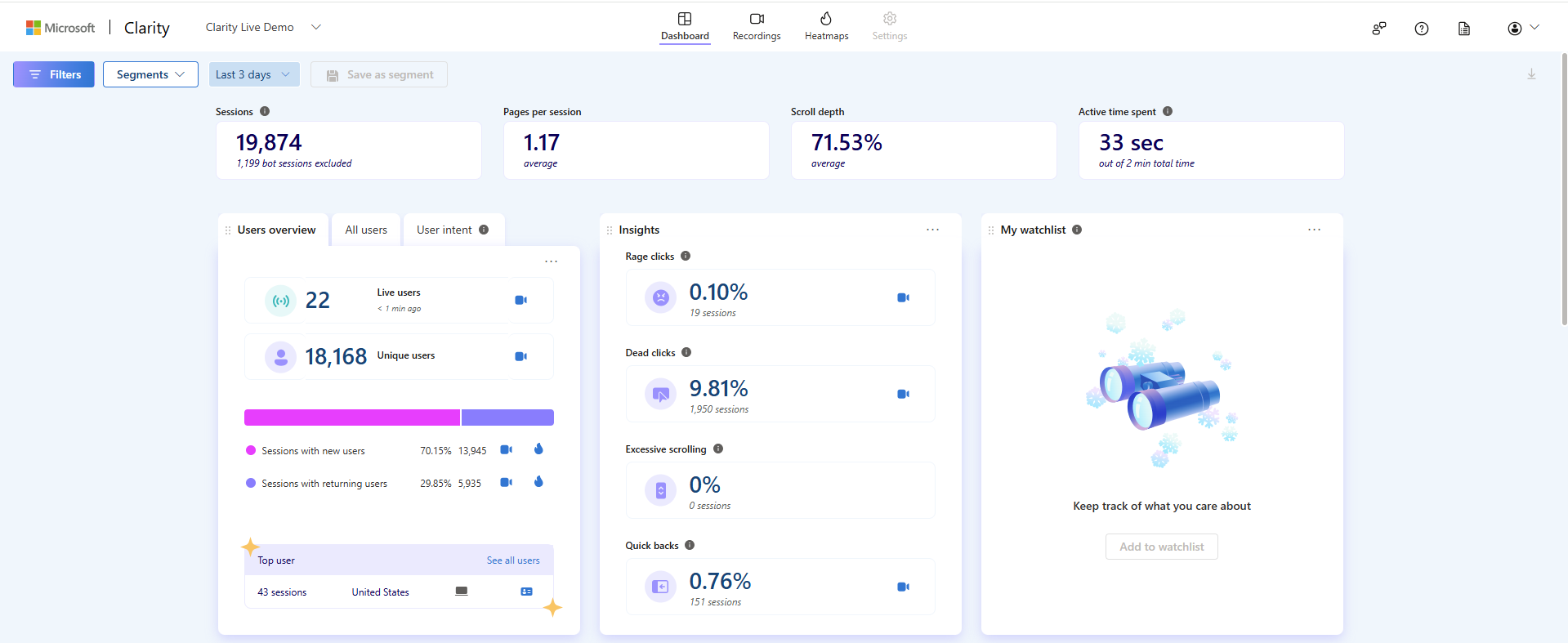Open the Segments dropdown
This screenshot has width=1568, height=643.
coord(150,74)
